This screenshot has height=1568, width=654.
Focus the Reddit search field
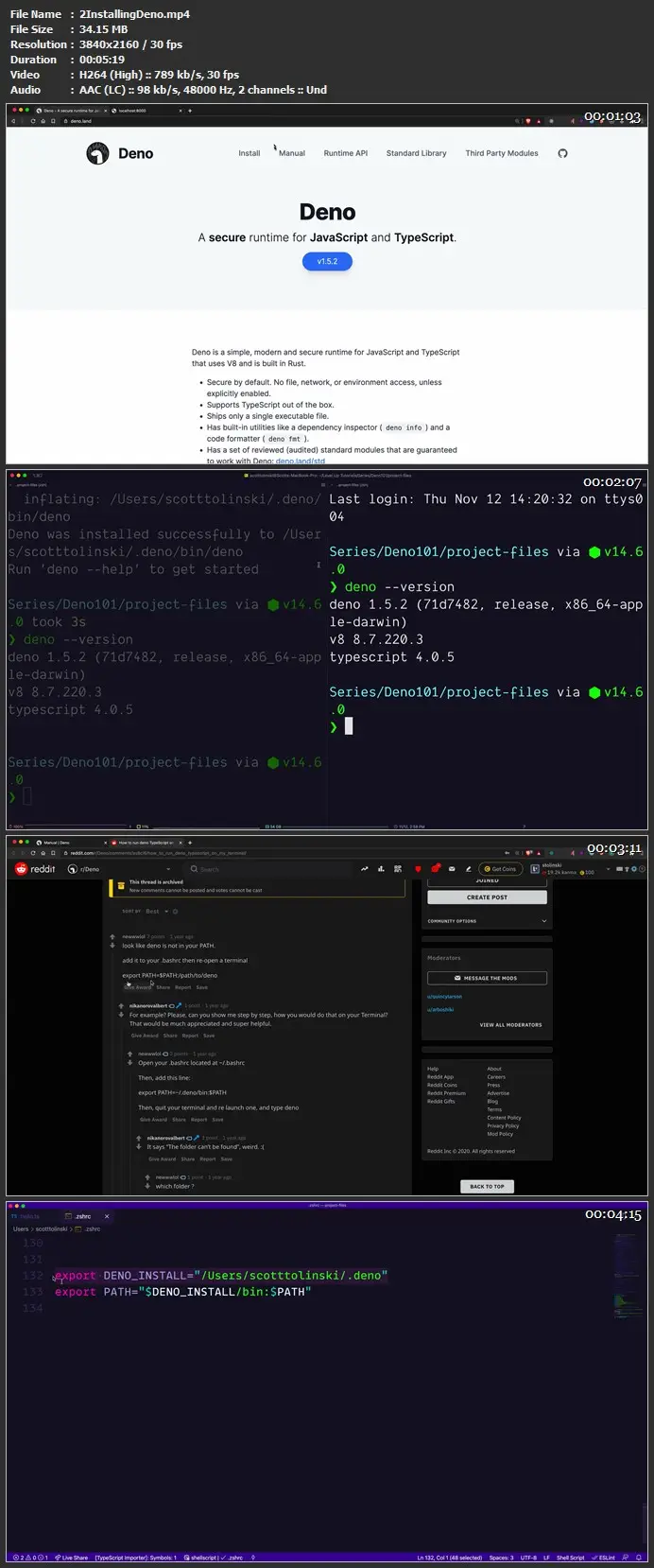[265, 869]
